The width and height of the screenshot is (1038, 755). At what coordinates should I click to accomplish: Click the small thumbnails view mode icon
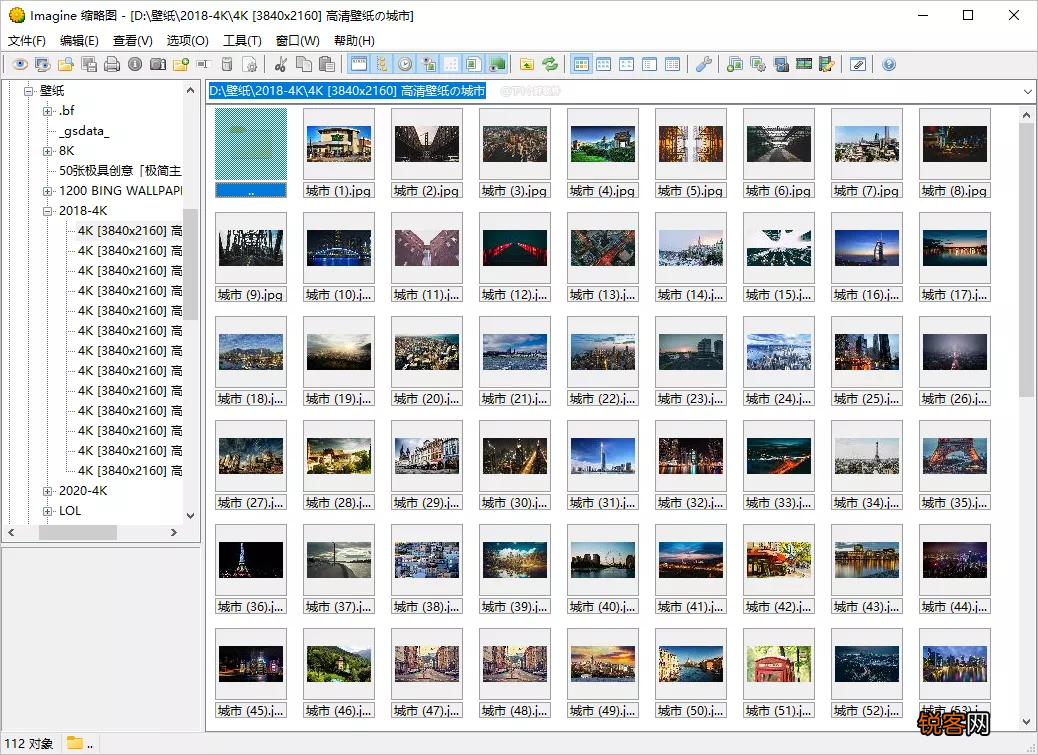[x=603, y=64]
